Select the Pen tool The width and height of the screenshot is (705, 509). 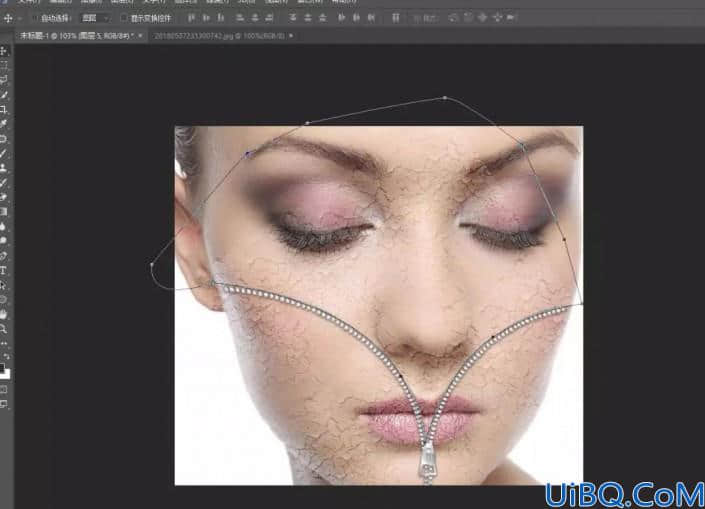pos(4,255)
